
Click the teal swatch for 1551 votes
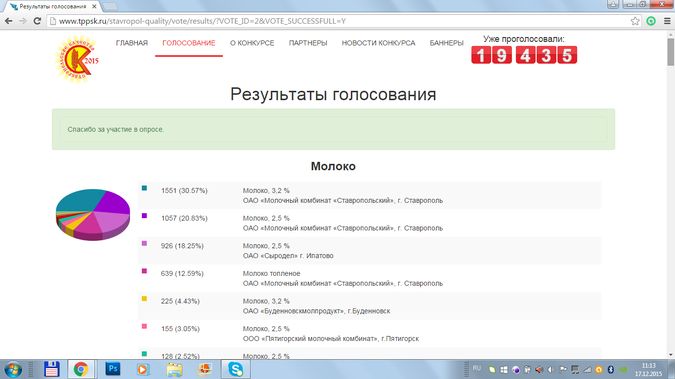coord(144,188)
